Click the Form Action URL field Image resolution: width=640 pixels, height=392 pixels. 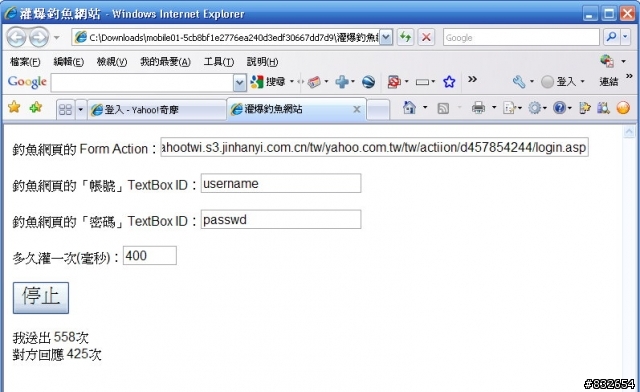pos(374,147)
